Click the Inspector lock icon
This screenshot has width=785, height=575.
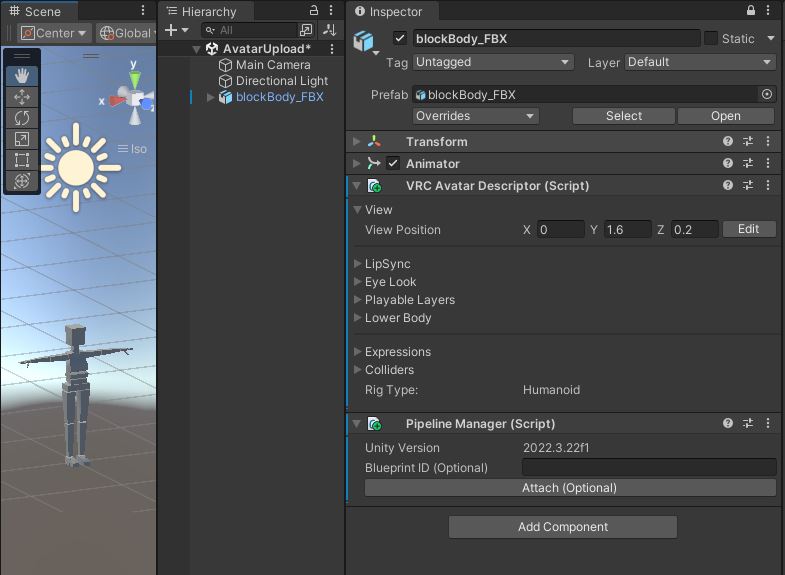[x=751, y=11]
